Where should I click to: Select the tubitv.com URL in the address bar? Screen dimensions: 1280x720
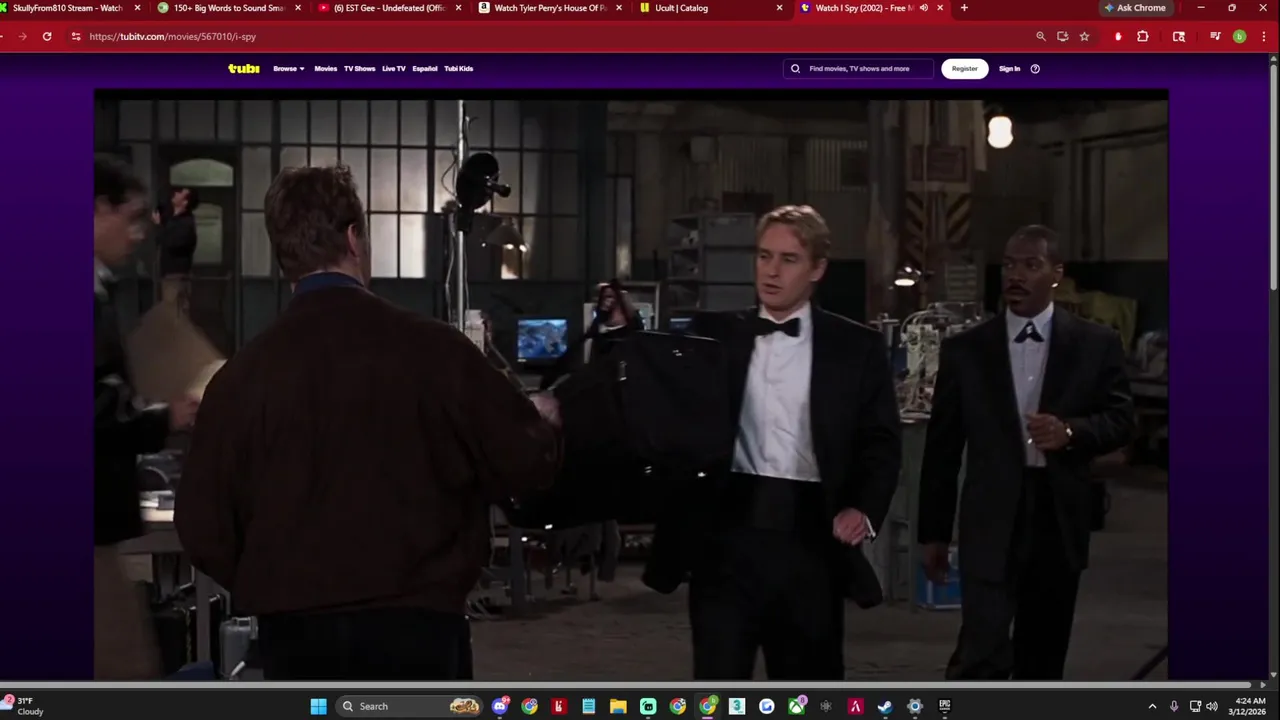172,36
